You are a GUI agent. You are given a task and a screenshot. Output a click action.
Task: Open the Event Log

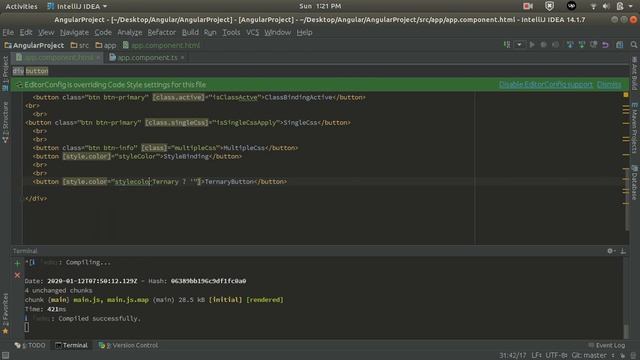[x=607, y=345]
